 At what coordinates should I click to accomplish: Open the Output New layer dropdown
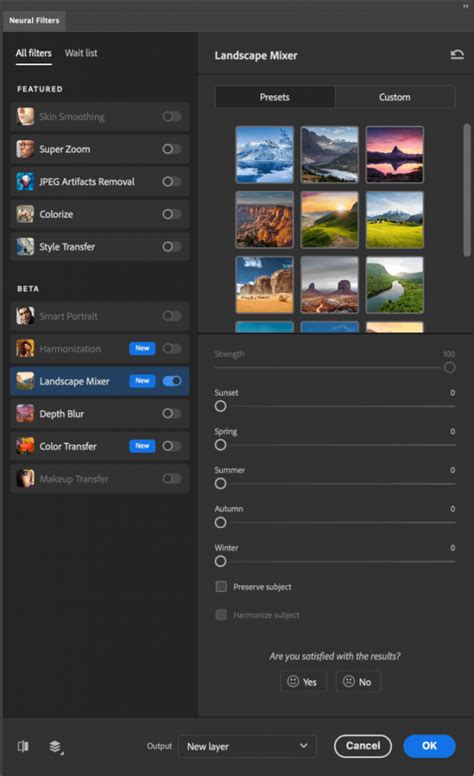click(x=247, y=746)
